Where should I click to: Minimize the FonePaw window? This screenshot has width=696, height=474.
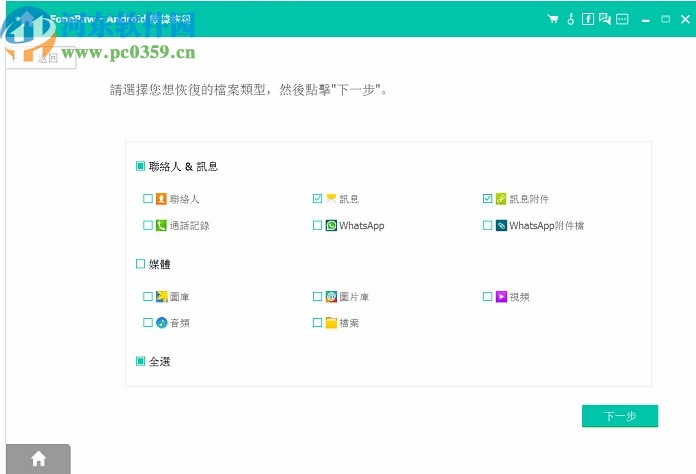pos(645,20)
